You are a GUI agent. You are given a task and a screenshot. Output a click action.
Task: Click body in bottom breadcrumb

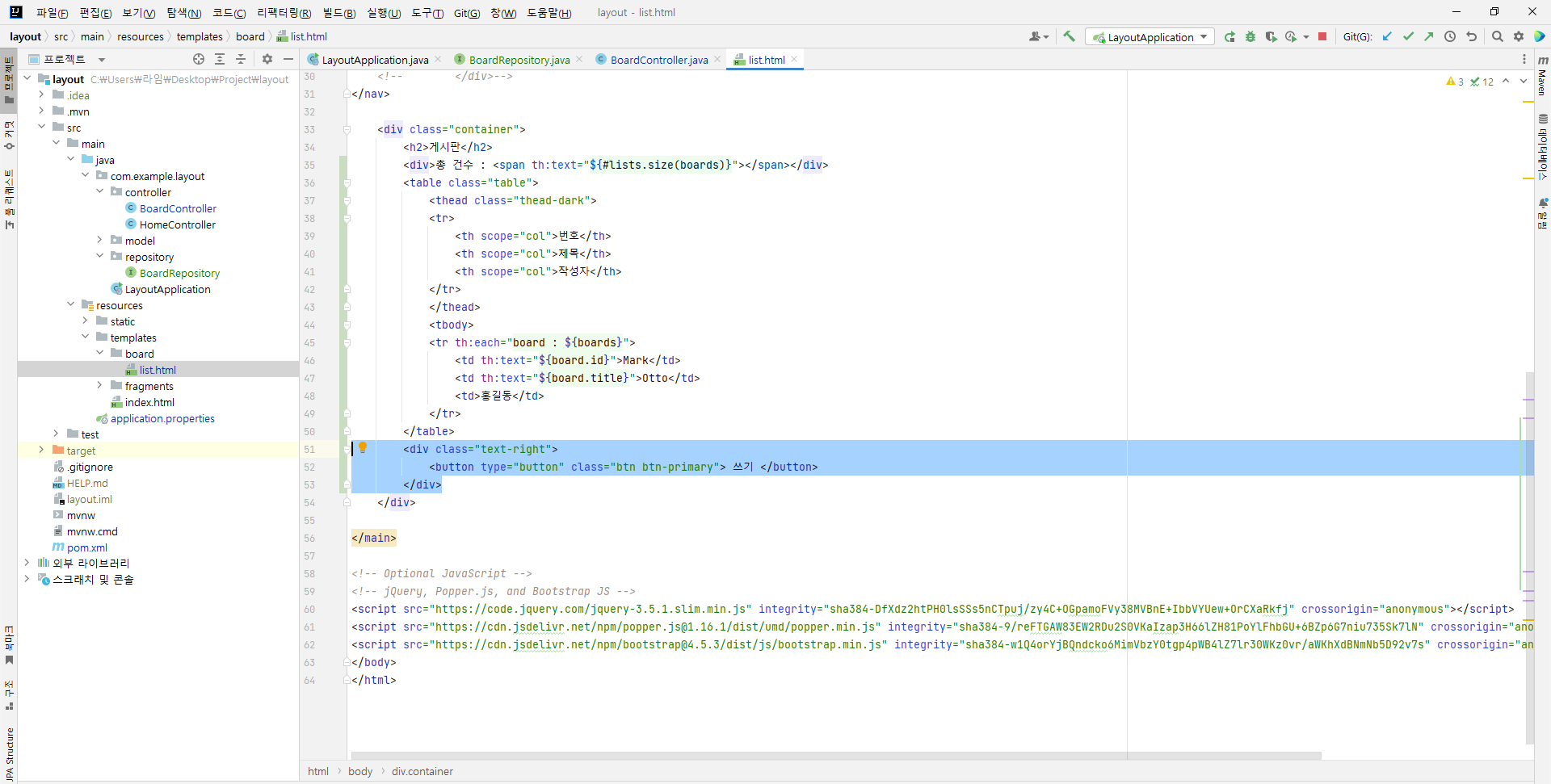pyautogui.click(x=360, y=771)
